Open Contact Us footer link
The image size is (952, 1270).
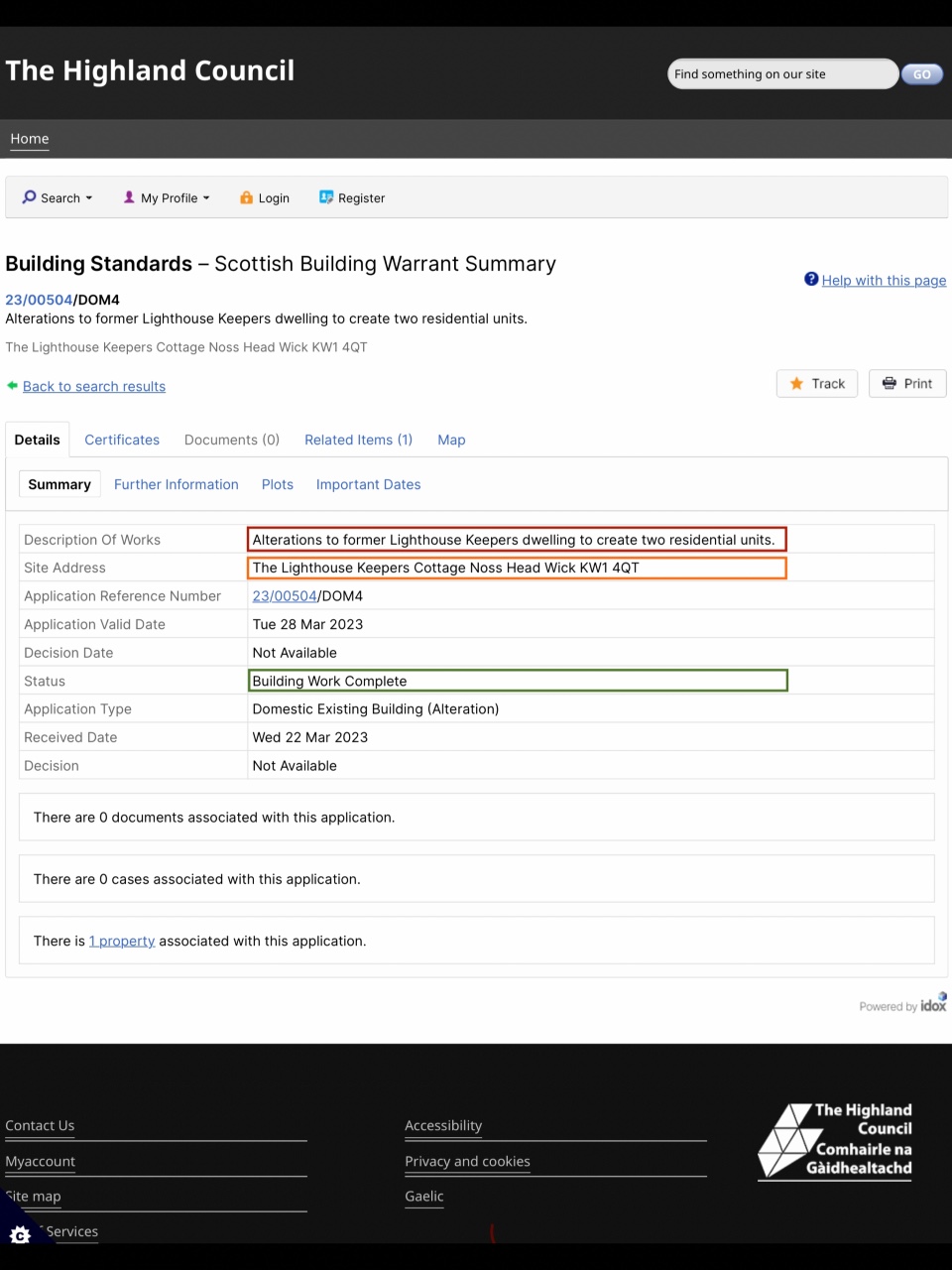tap(40, 1125)
